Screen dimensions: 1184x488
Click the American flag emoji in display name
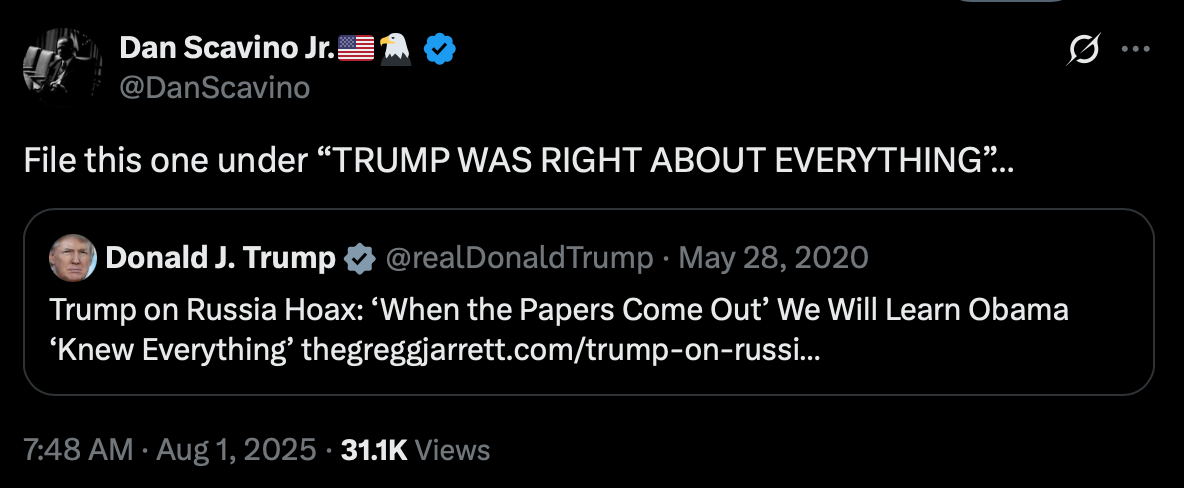click(356, 47)
